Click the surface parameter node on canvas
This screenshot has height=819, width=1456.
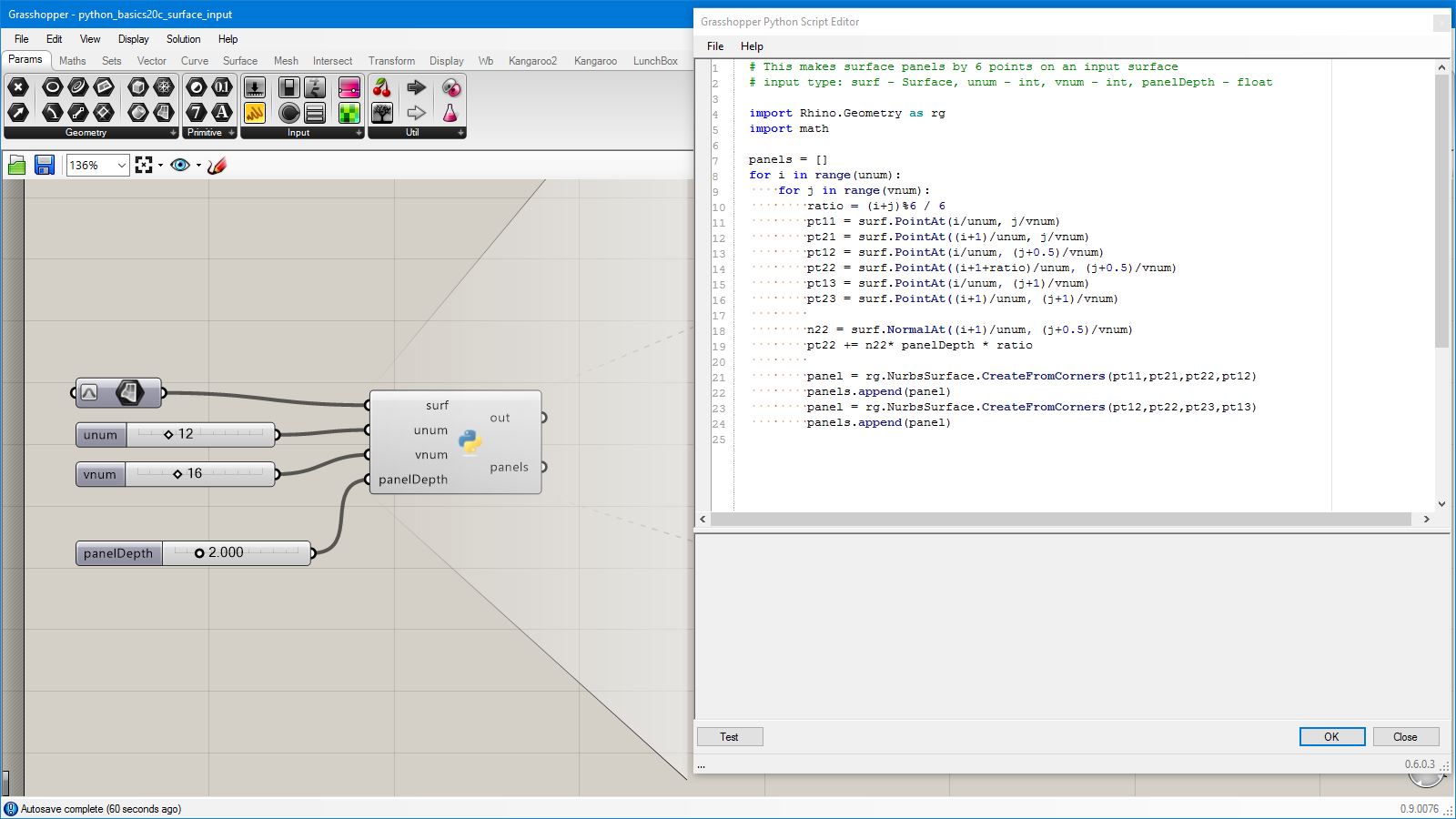coord(118,392)
